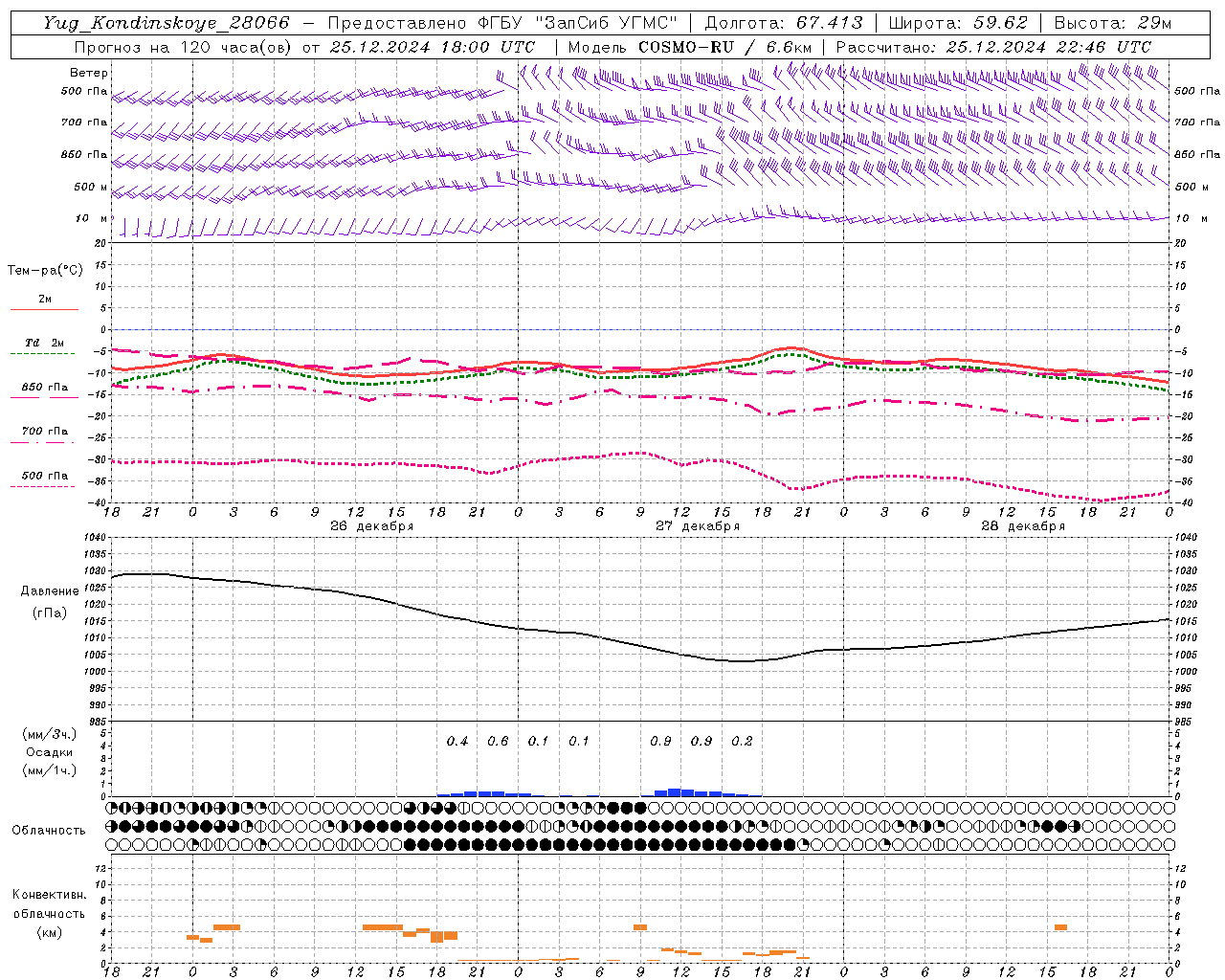Click the 'Облачность' cloud cover label

tap(49, 831)
